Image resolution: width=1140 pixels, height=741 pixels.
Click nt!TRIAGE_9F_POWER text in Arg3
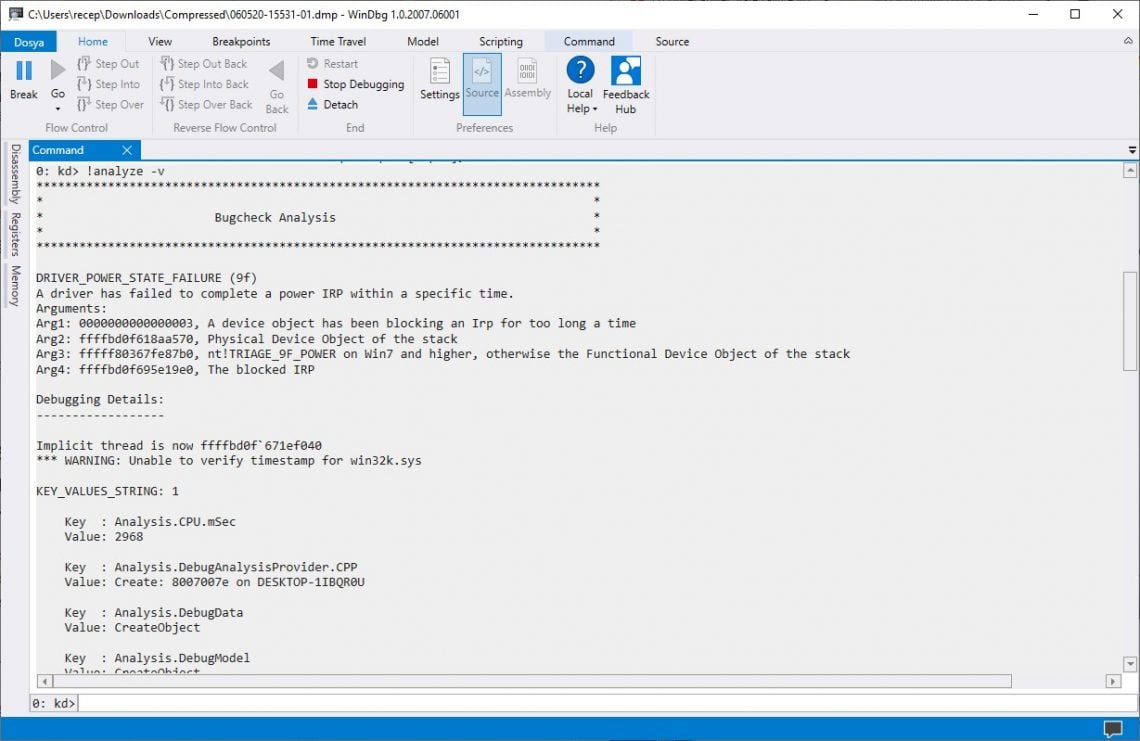click(x=272, y=354)
